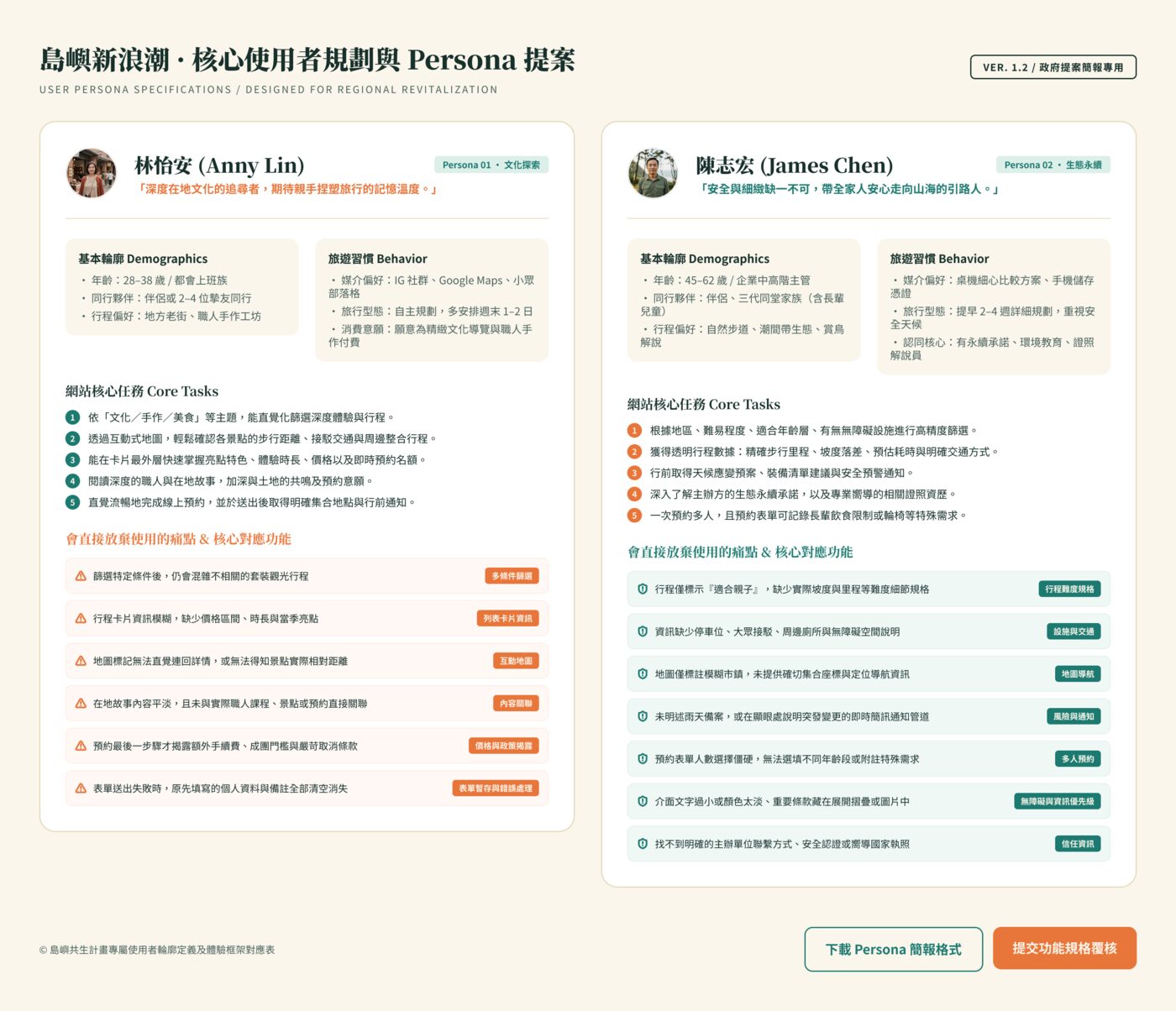1176x1011 pixels.
Task: Click green number 5 badge beside 直覺流暢地完成線上預約
Action: (x=73, y=502)
